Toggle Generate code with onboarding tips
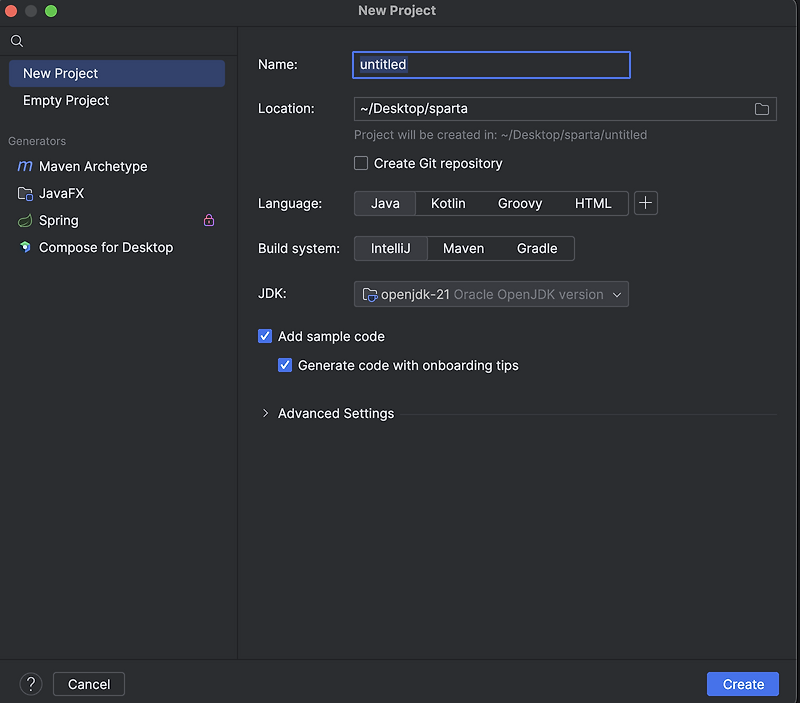 [x=285, y=366]
